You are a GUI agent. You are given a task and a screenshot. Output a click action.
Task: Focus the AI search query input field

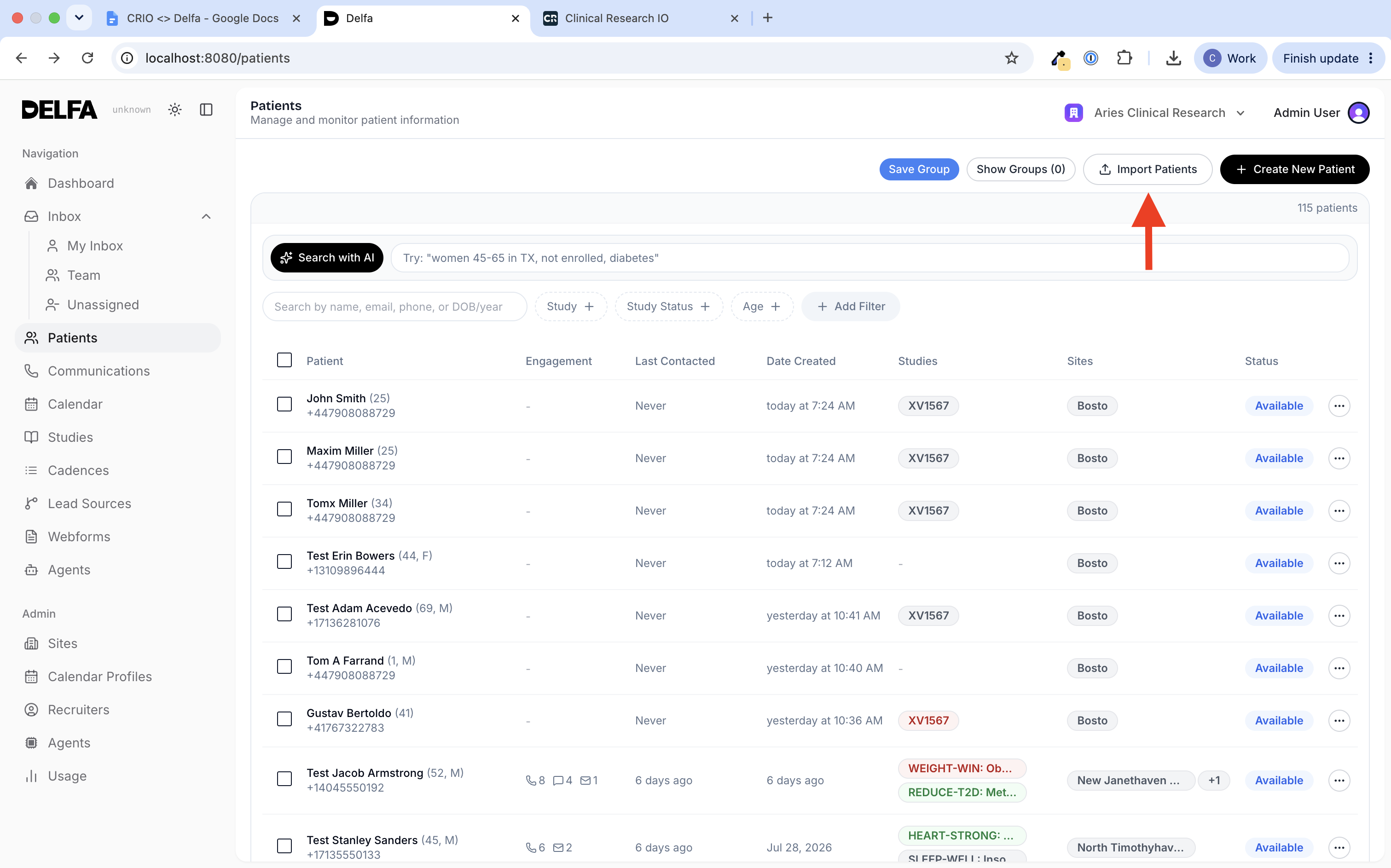click(869, 258)
